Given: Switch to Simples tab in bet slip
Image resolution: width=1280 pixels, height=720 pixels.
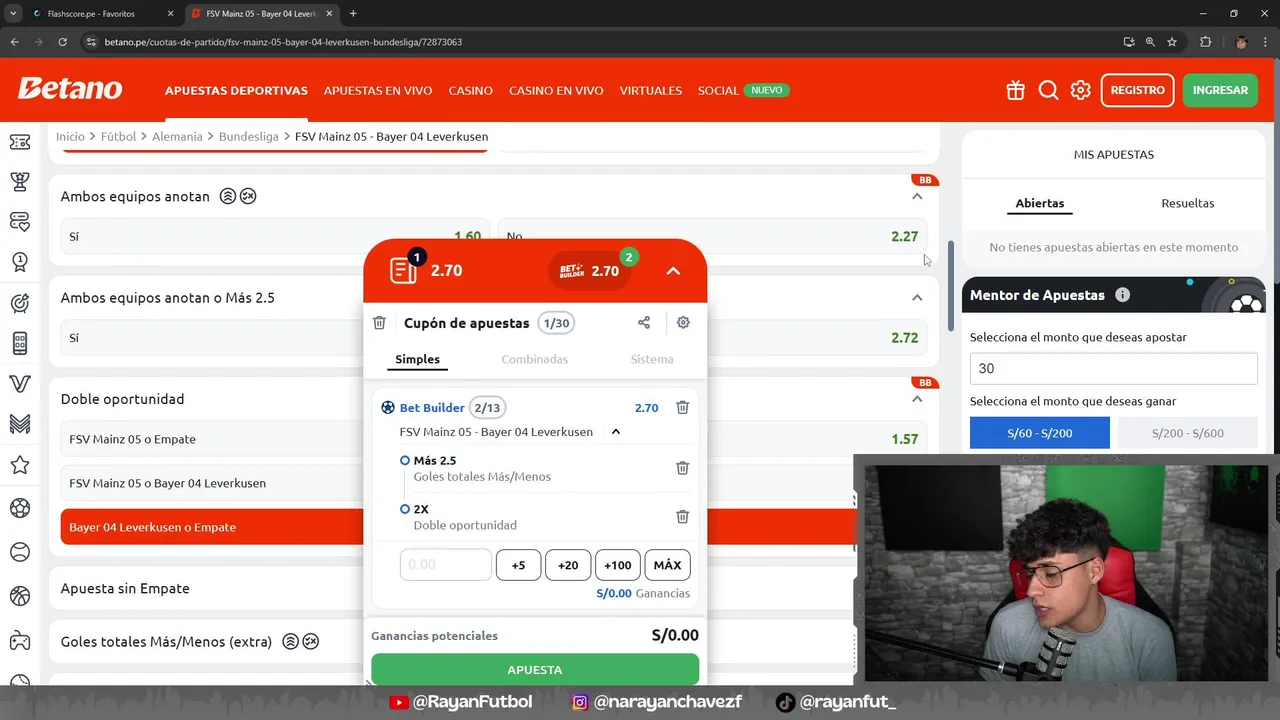Looking at the screenshot, I should pyautogui.click(x=417, y=359).
